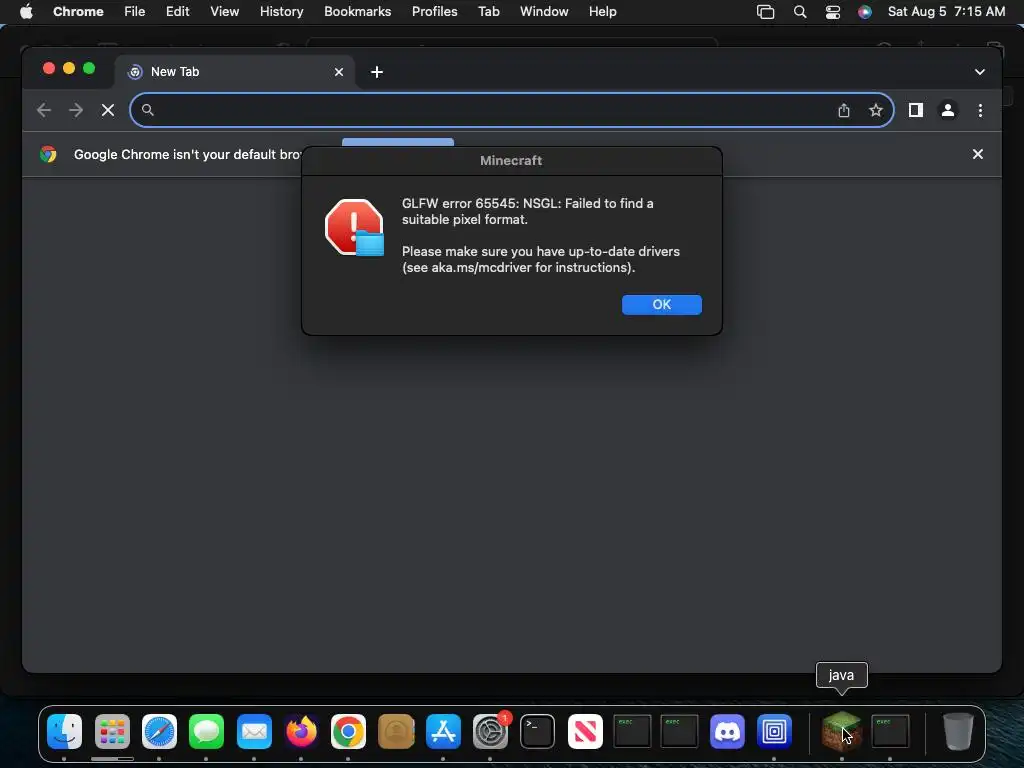This screenshot has width=1024, height=768.
Task: Open Apple News from the dock
Action: click(x=585, y=731)
